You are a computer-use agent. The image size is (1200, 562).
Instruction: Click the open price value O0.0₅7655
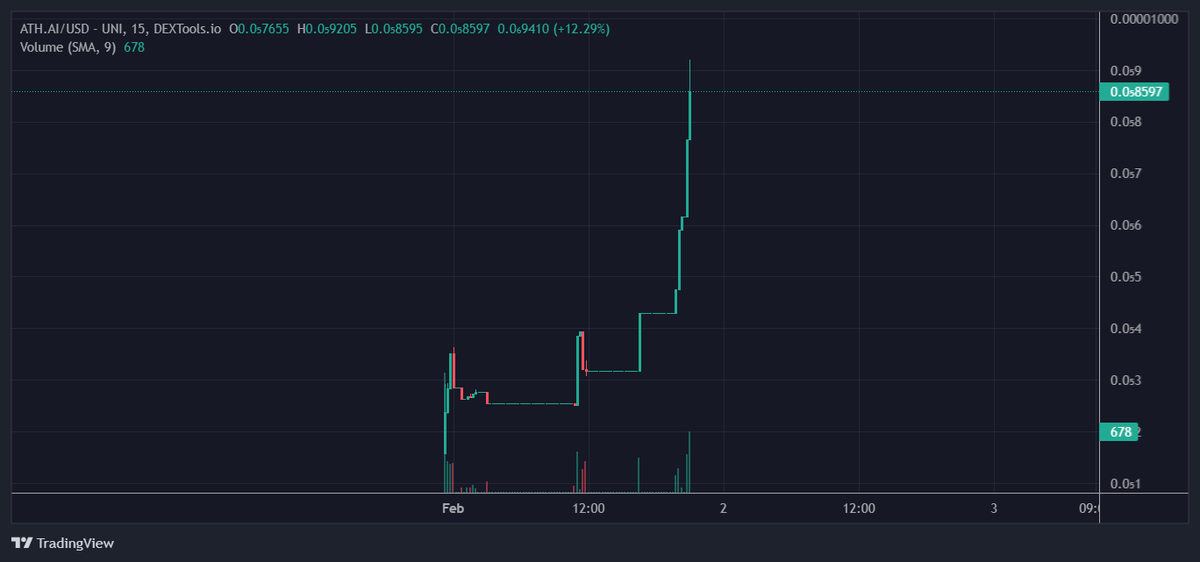(x=259, y=29)
